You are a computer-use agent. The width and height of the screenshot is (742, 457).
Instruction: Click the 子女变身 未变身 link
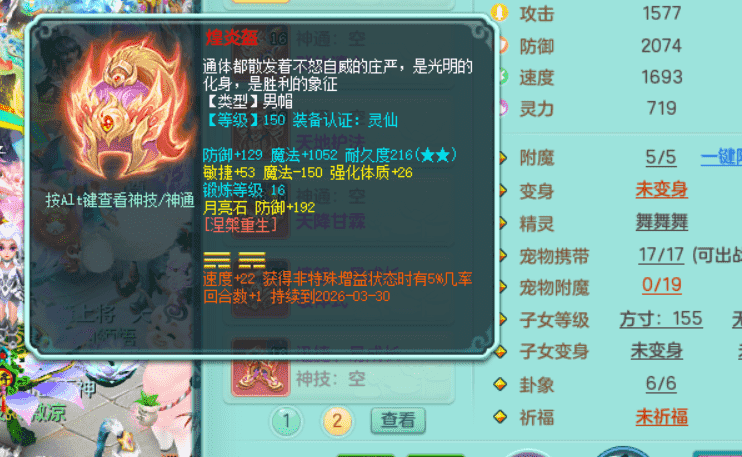(656, 351)
